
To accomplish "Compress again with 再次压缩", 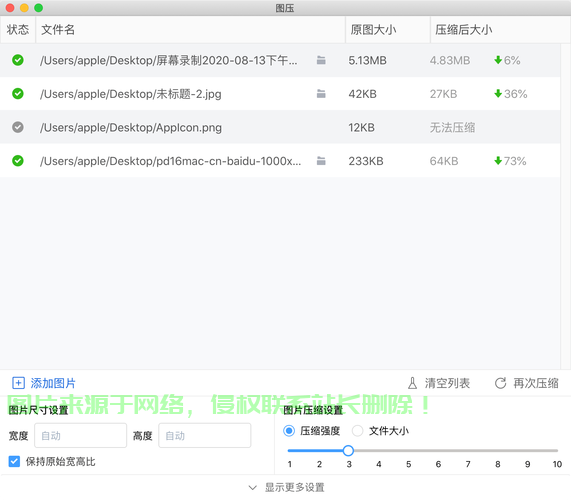I will pyautogui.click(x=527, y=383).
